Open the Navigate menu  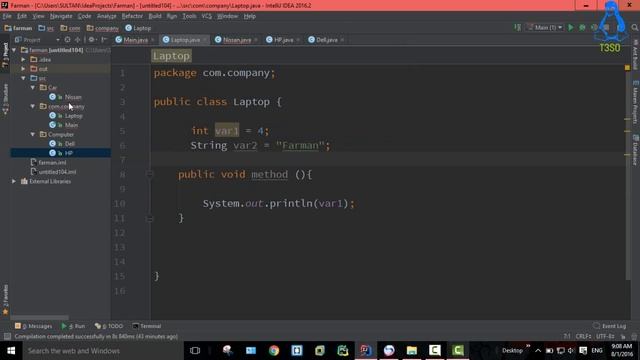[x=61, y=16]
